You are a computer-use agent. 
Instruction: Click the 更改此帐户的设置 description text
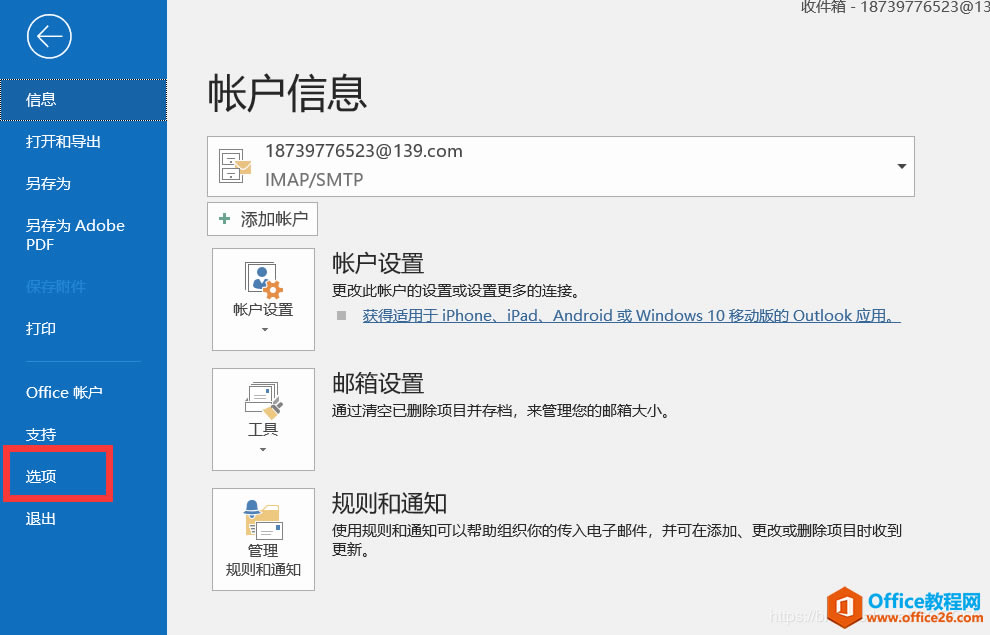pyautogui.click(x=456, y=291)
